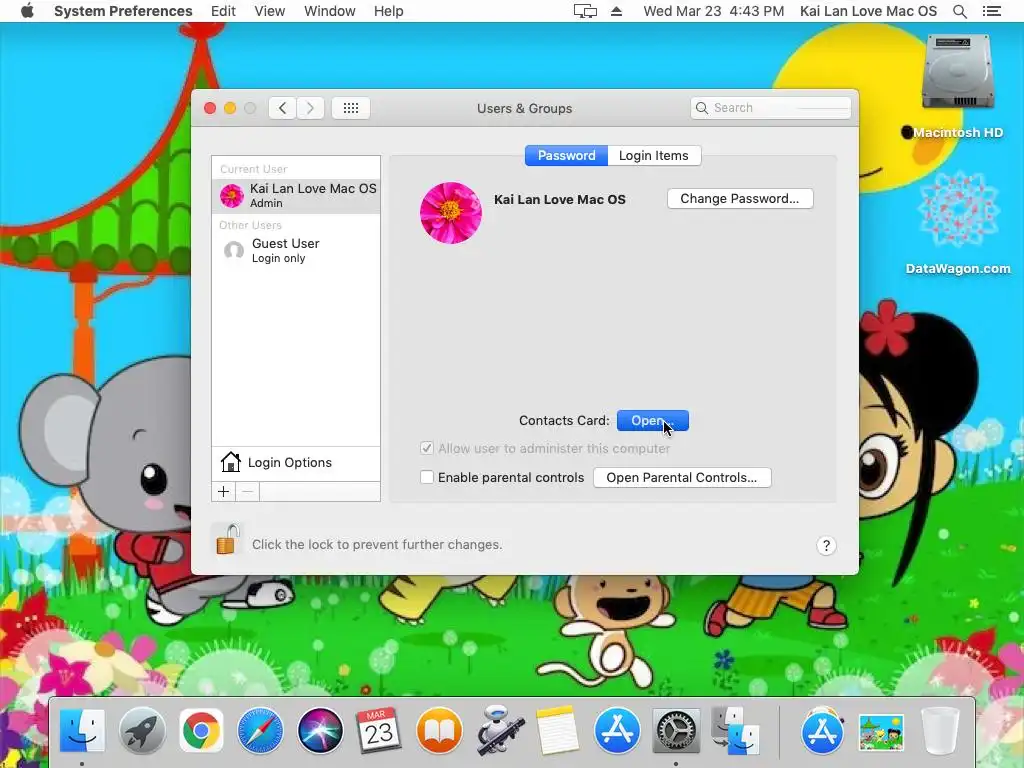Click the pink flower profile picture

point(451,213)
